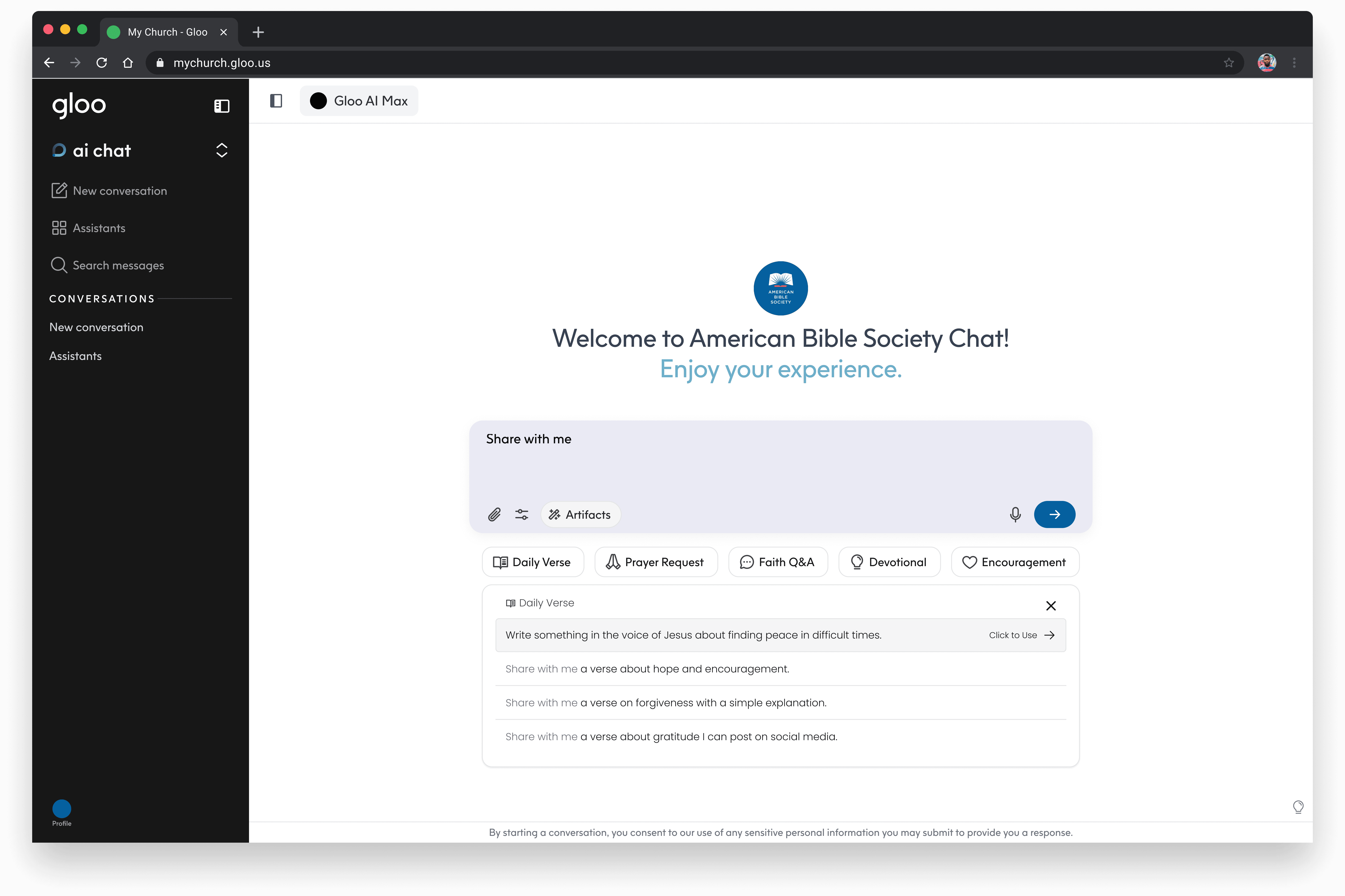Expand the ai chat app switcher
Screen dimensions: 1345x896
(x=222, y=150)
